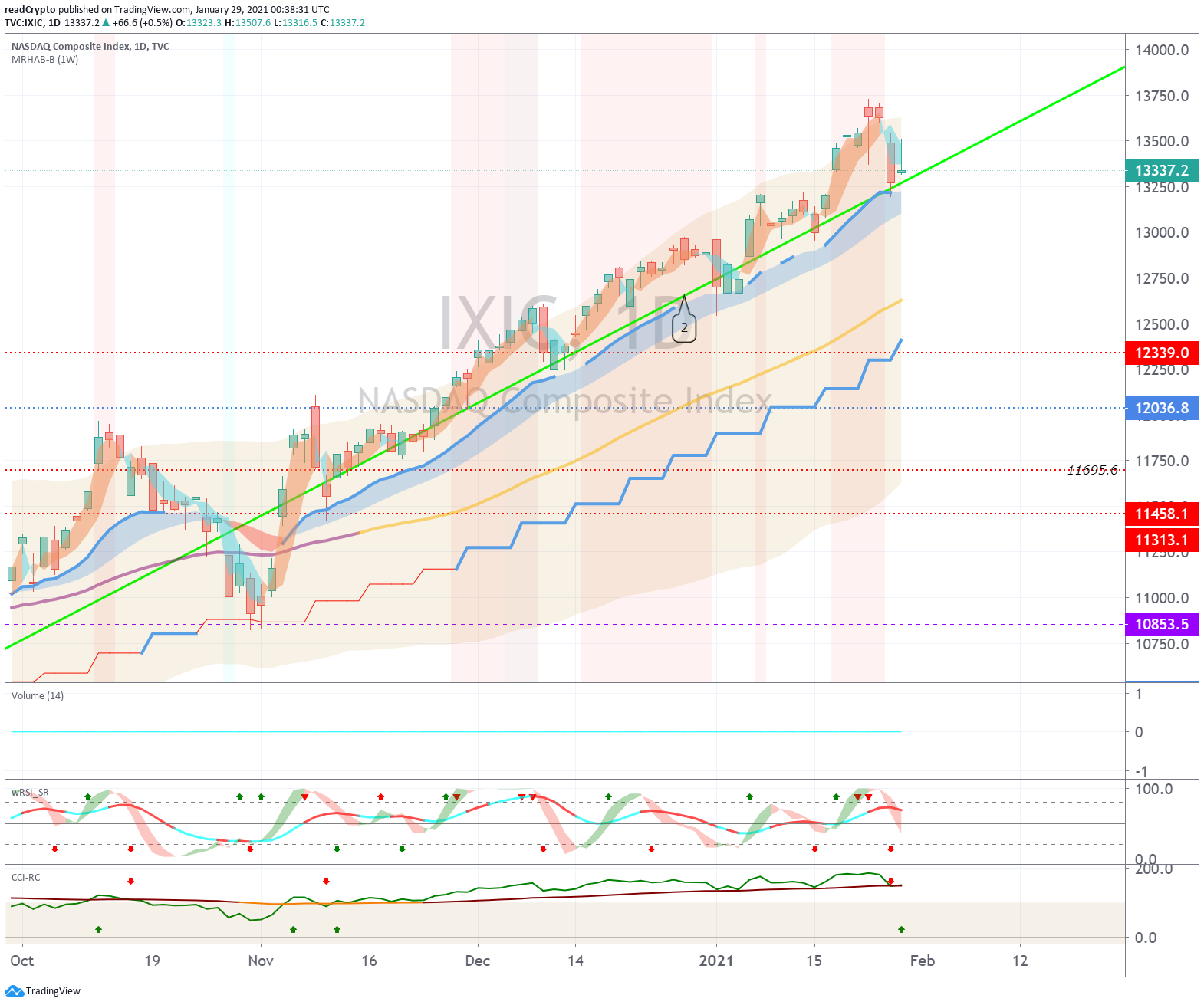Click the 12750.0 price axis label
This screenshot has width=1204, height=1005.
pyautogui.click(x=1162, y=278)
